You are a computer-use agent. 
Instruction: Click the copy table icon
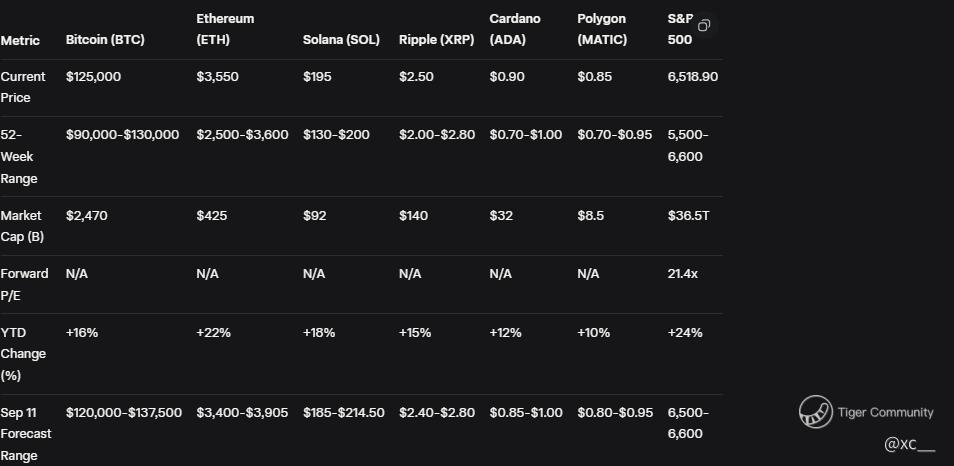704,25
